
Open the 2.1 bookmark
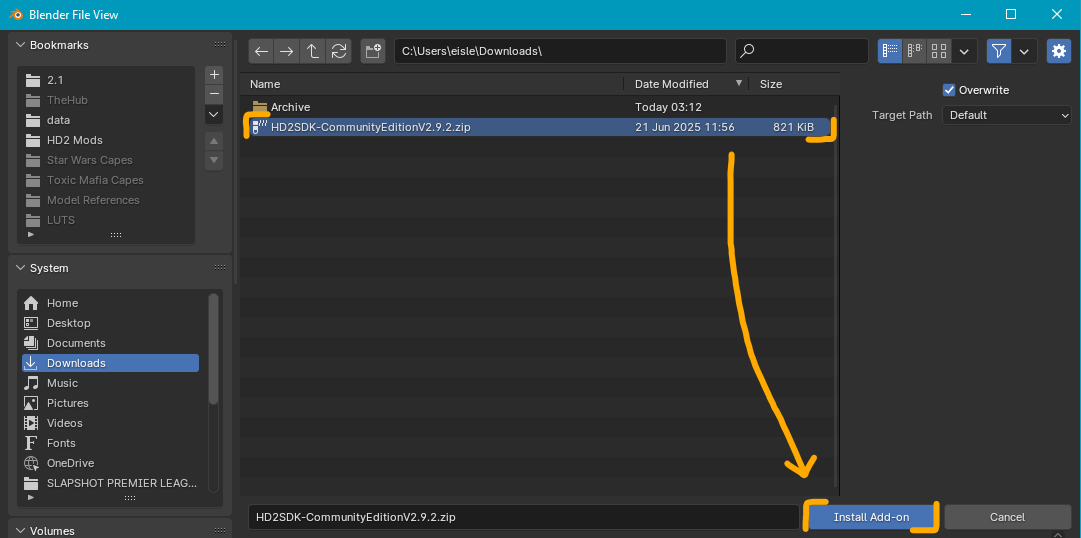pos(108,80)
